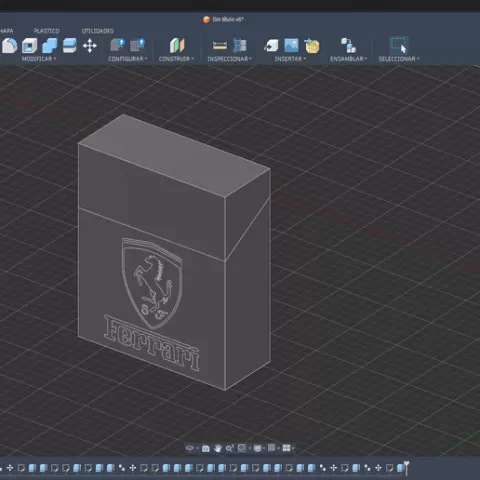Screen dimensions: 480x480
Task: Click the Measure ruler icon
Action: pyautogui.click(x=220, y=46)
